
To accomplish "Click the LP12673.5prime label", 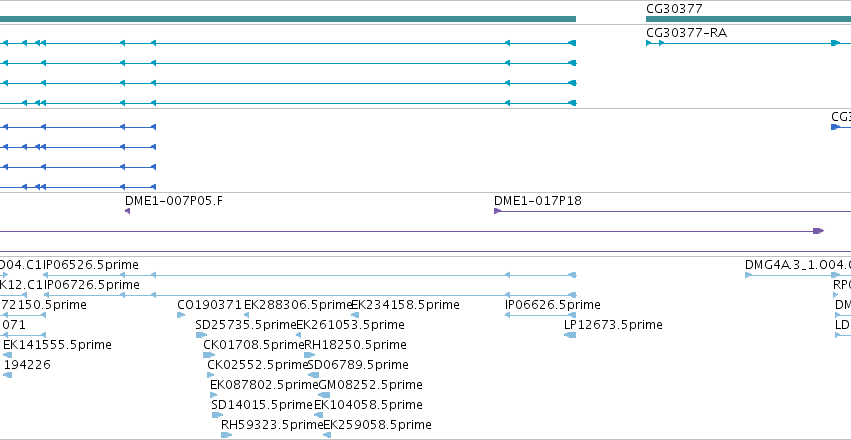I will pyautogui.click(x=613, y=325).
